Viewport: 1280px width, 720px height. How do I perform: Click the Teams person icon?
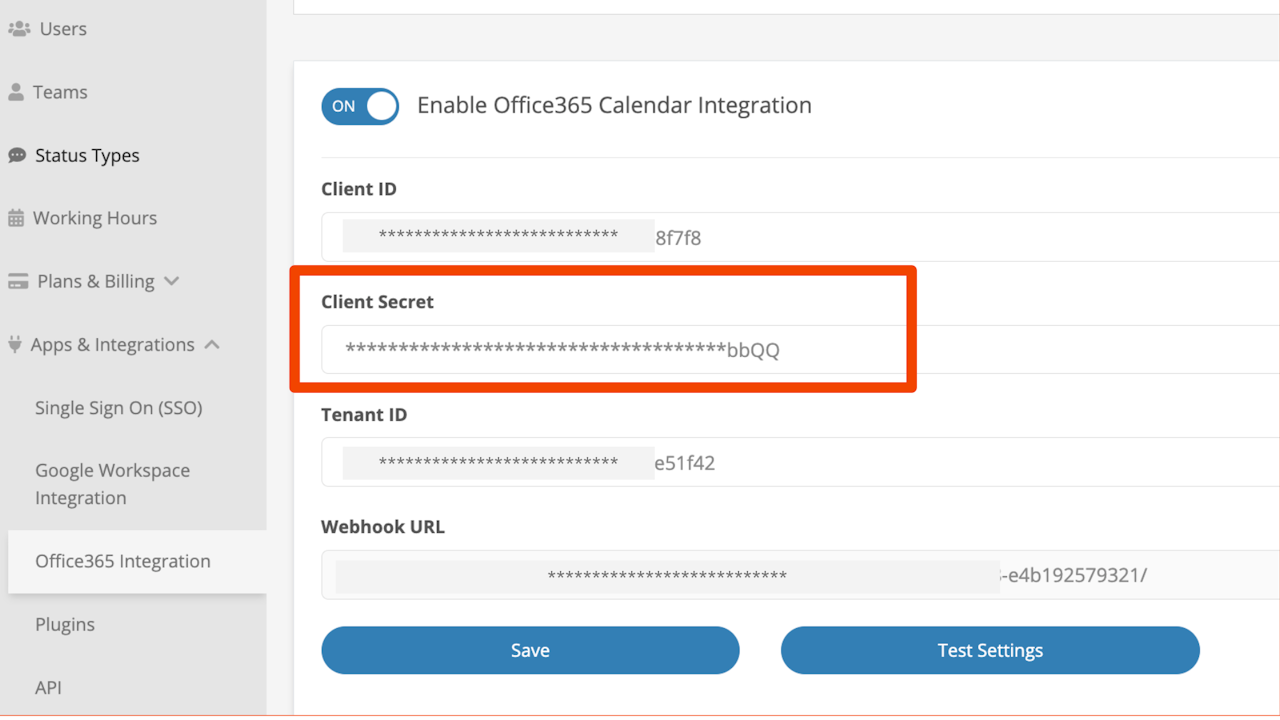click(x=16, y=92)
